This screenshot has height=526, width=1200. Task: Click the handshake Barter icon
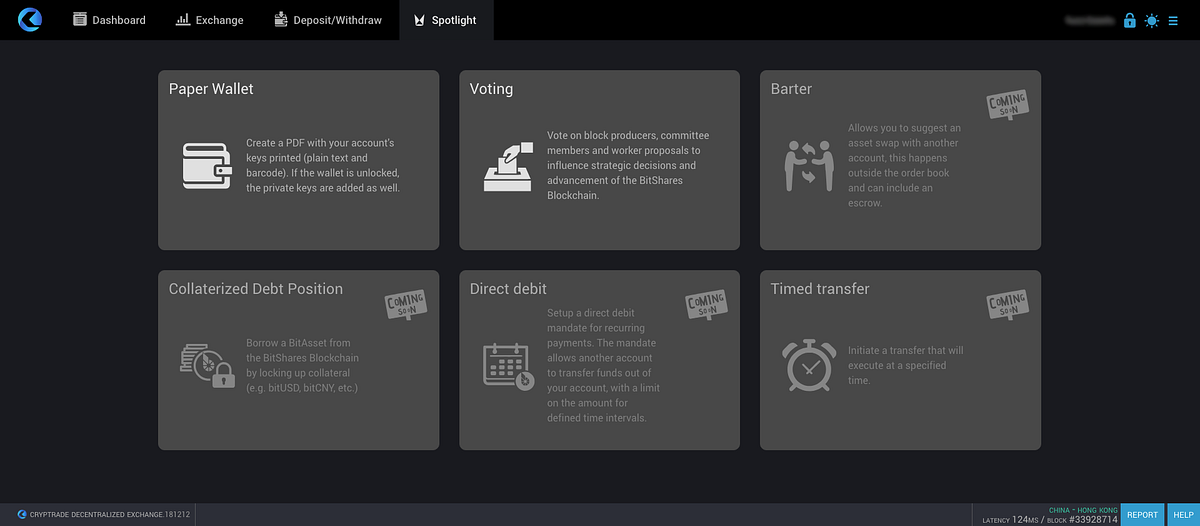coord(809,166)
